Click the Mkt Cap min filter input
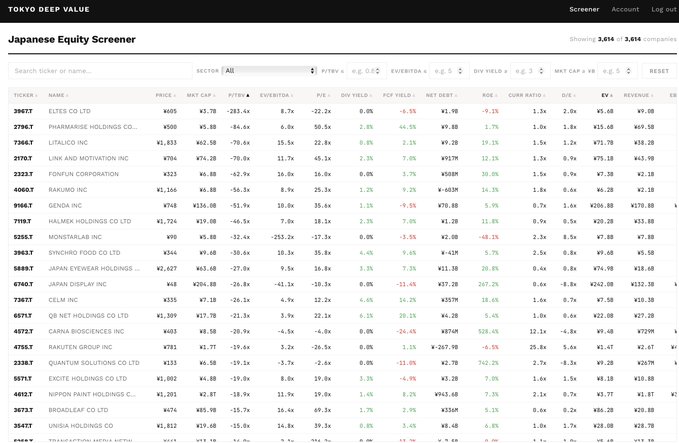 (617, 71)
